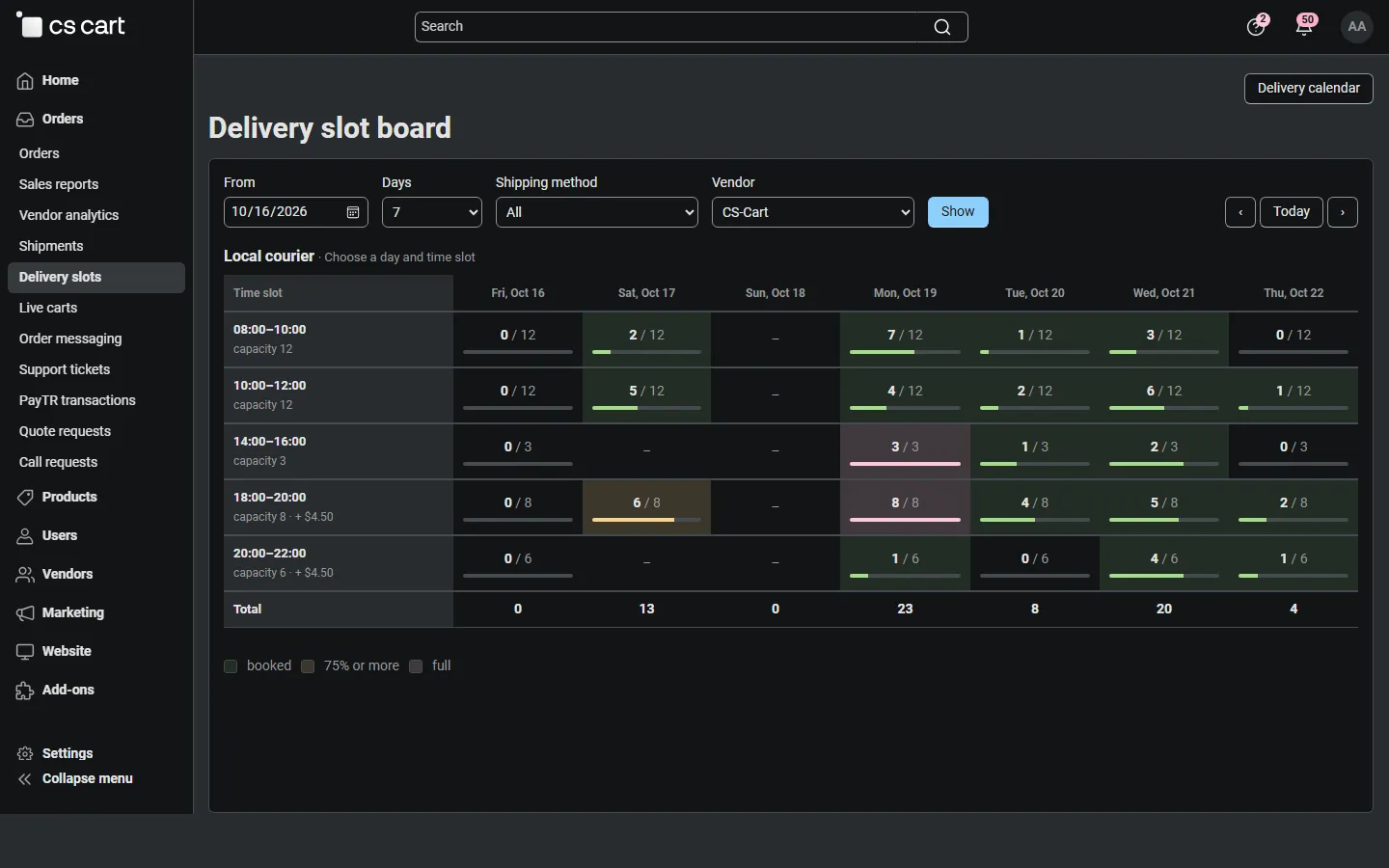Viewport: 1389px width, 868px height.
Task: Click the Search input field
Action: [692, 27]
